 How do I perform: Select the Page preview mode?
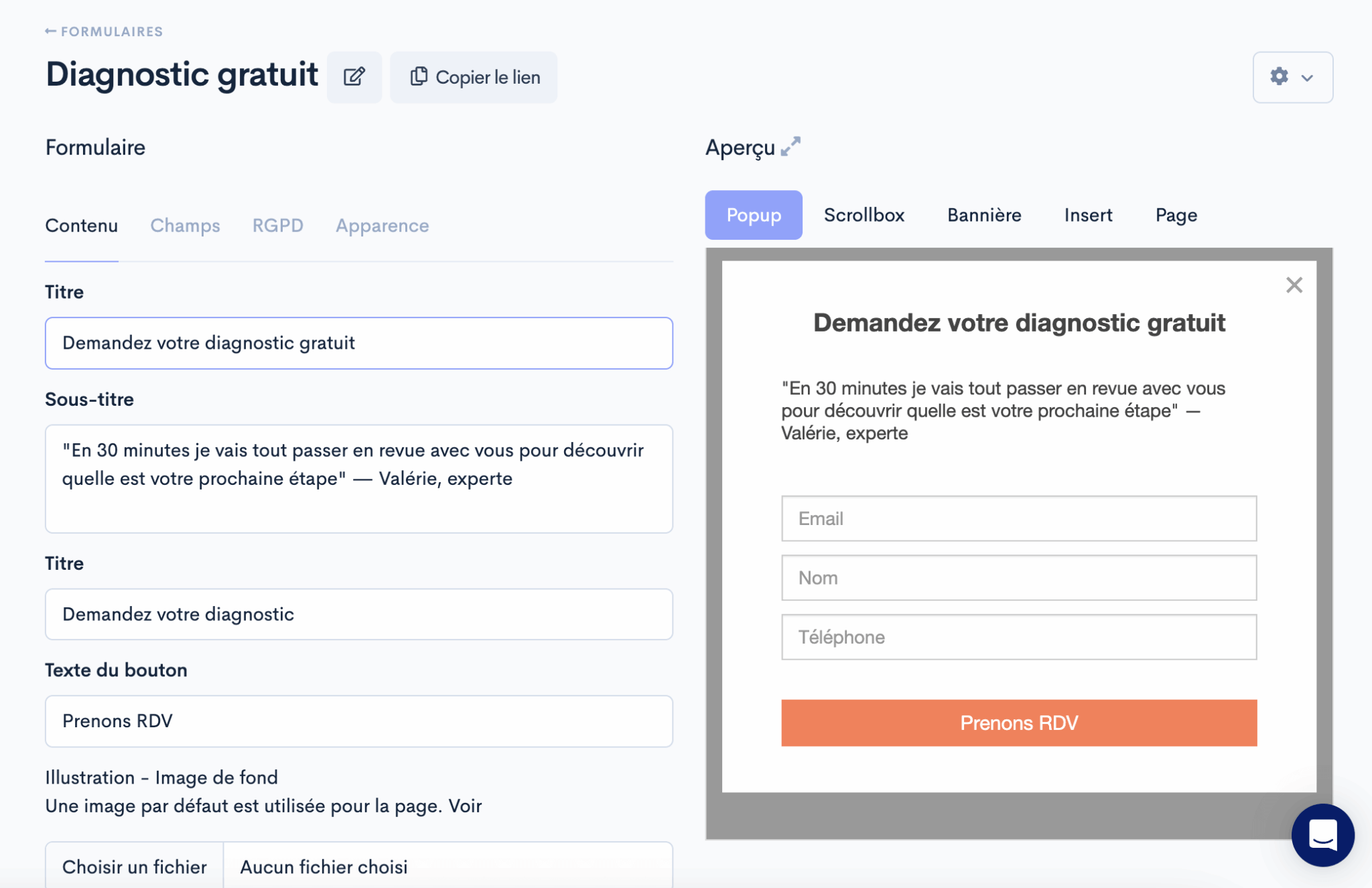pyautogui.click(x=1176, y=215)
